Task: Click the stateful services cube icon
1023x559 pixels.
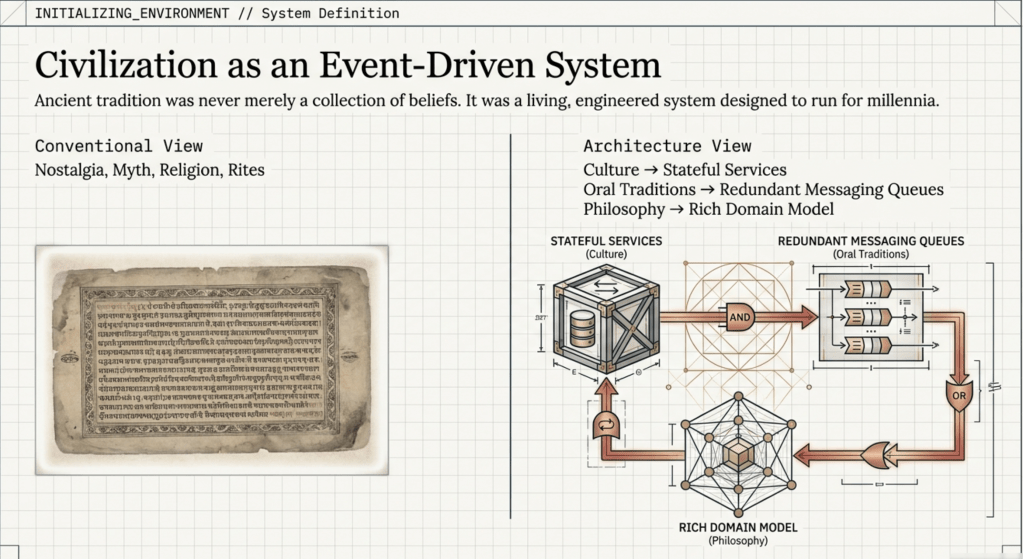Action: pyautogui.click(x=605, y=318)
